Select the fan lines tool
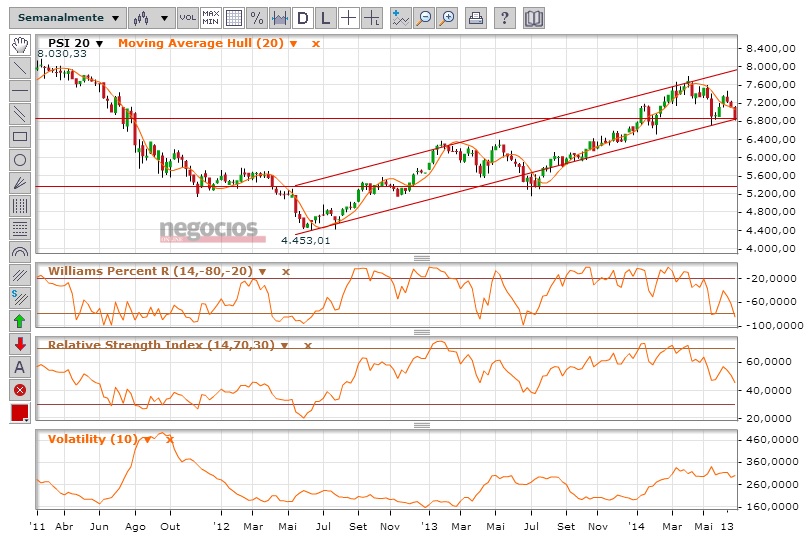Image resolution: width=812 pixels, height=539 pixels. coord(20,183)
